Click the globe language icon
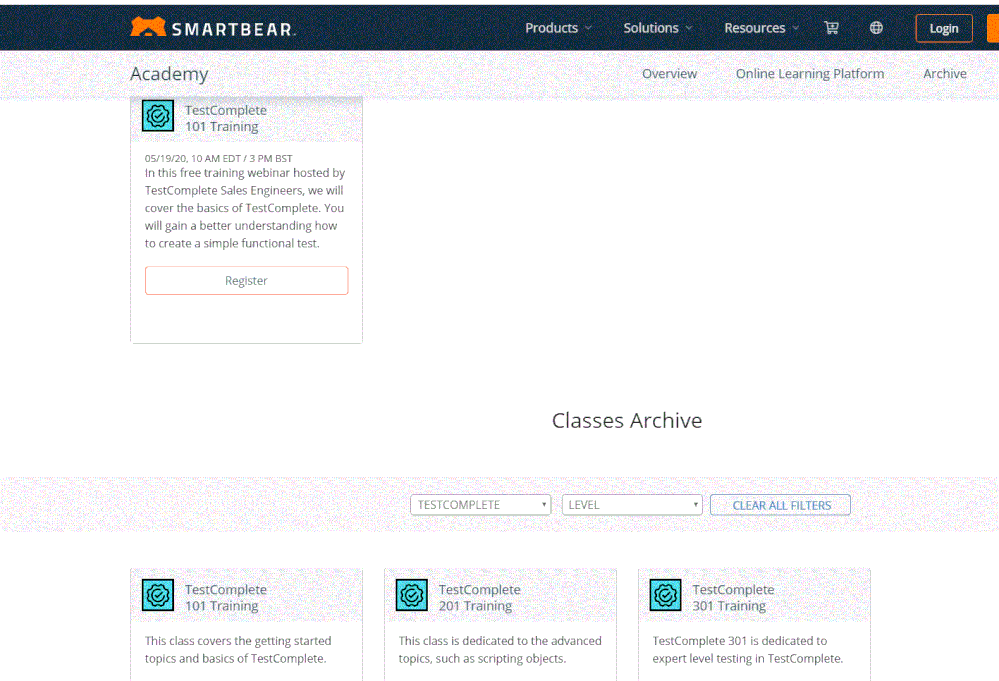This screenshot has height=681, width=999. (877, 27)
